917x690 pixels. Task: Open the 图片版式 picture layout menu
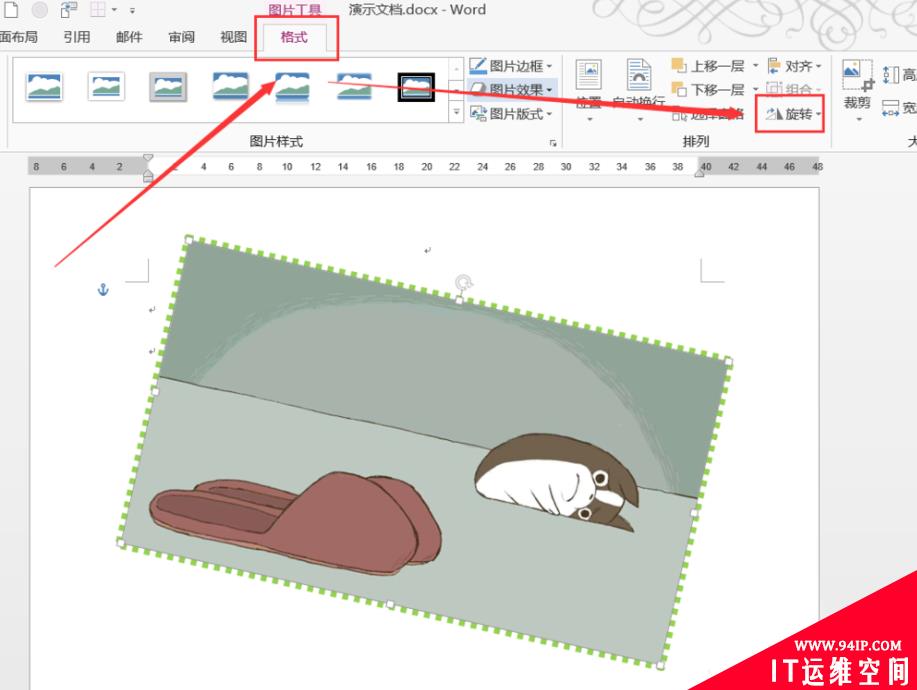point(511,113)
